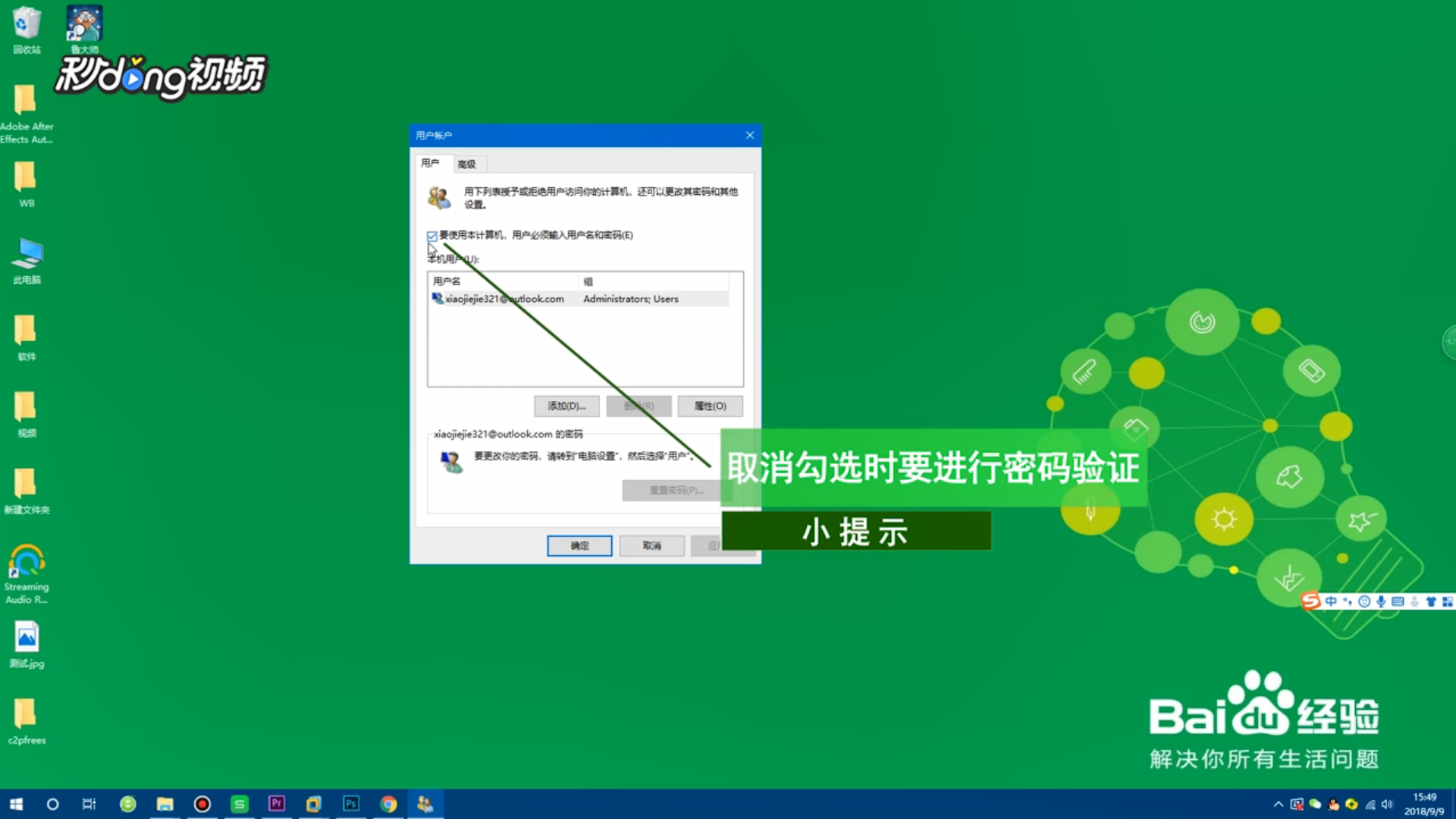
Task: Open Photoshop from the taskbar
Action: (351, 804)
